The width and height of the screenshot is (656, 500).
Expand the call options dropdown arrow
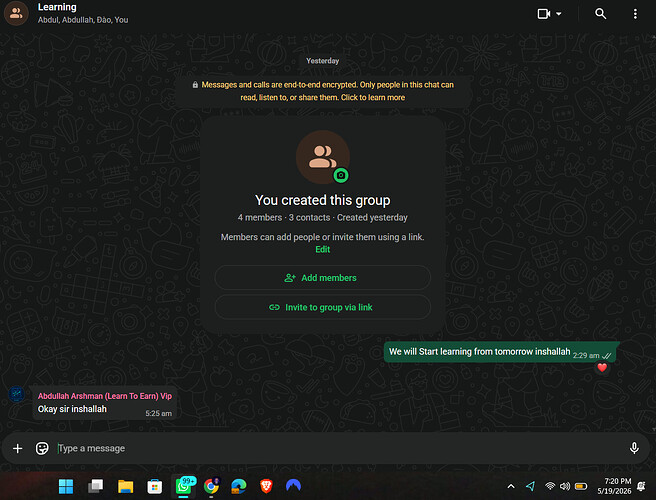559,14
